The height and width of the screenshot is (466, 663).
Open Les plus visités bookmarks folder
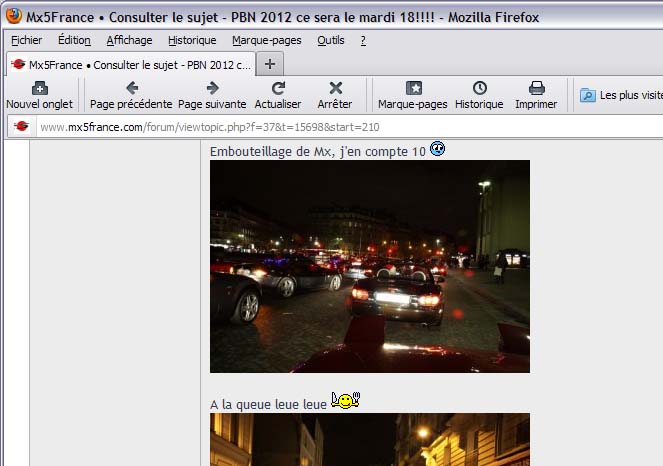[x=621, y=95]
